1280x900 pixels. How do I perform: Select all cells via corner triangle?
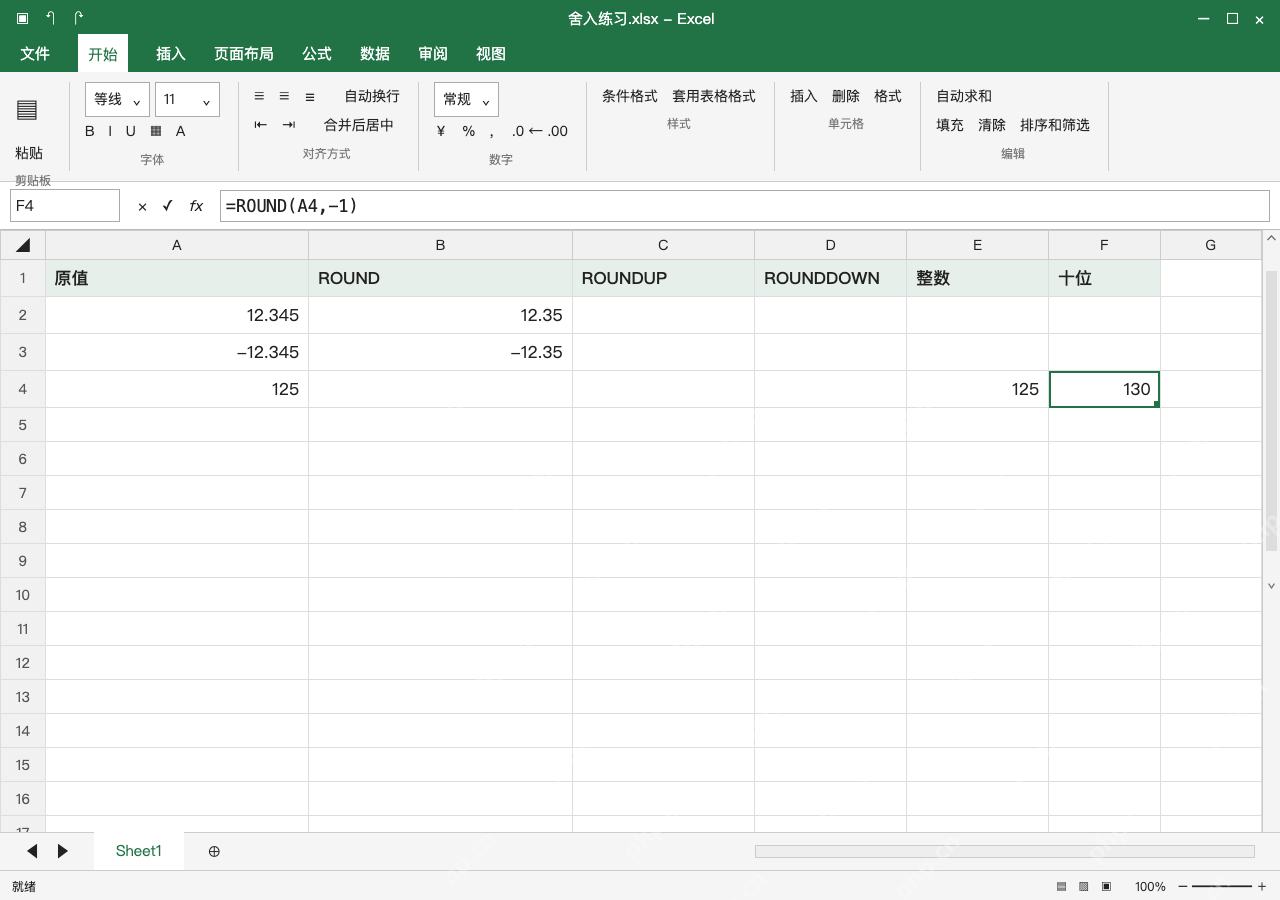coord(23,245)
